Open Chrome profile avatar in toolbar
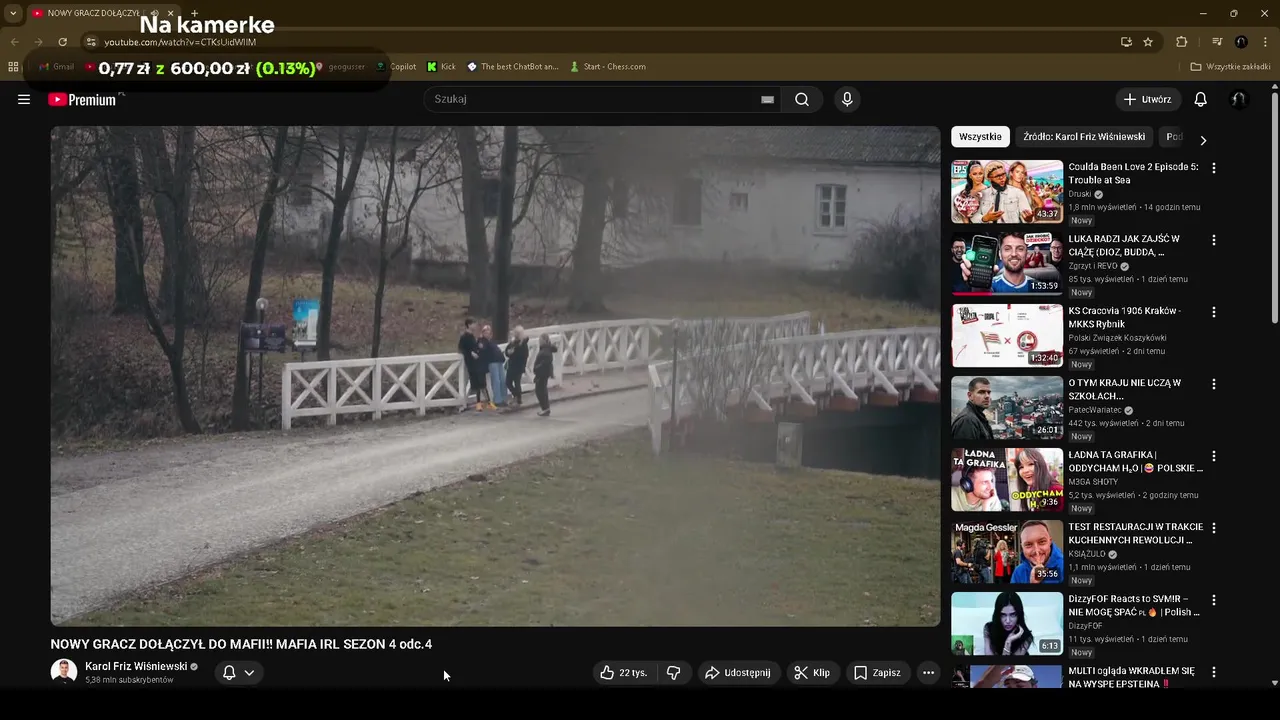 1241,42
